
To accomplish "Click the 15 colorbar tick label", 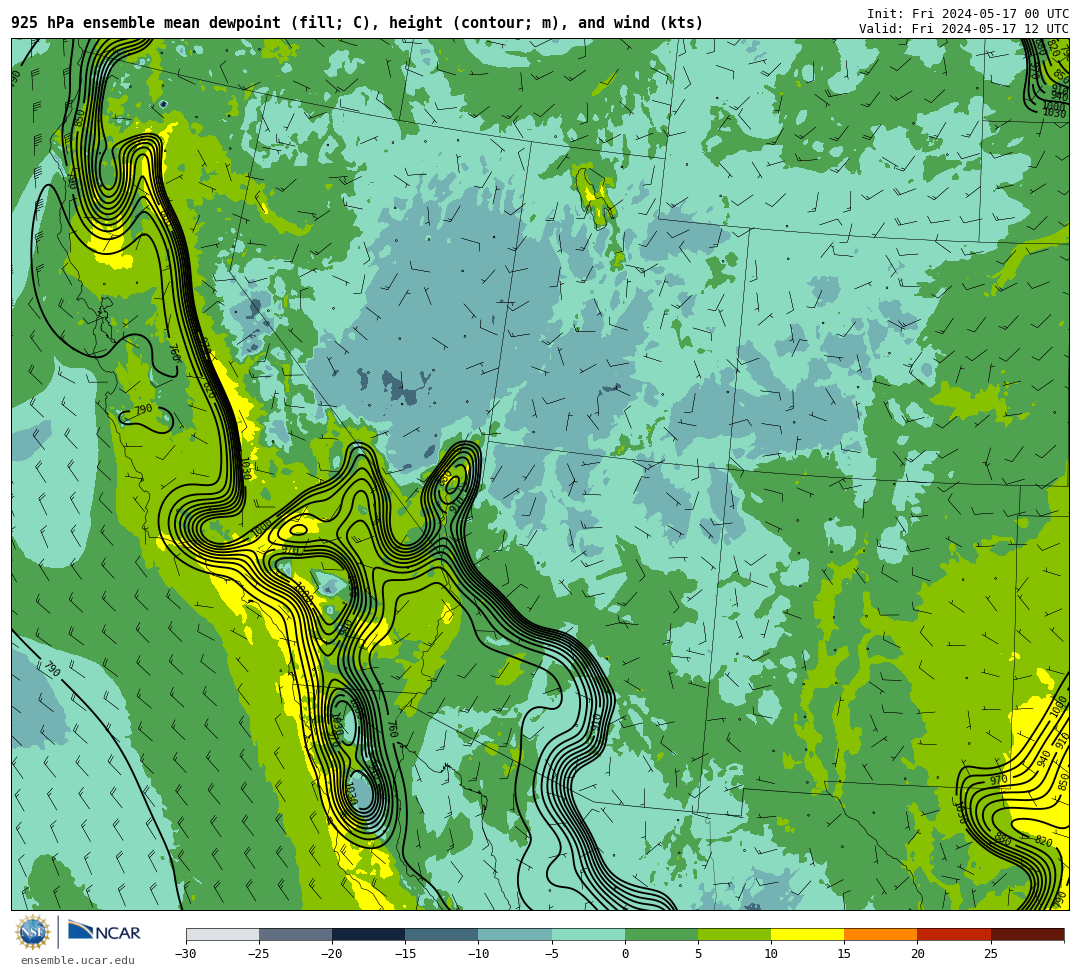I will click(844, 954).
